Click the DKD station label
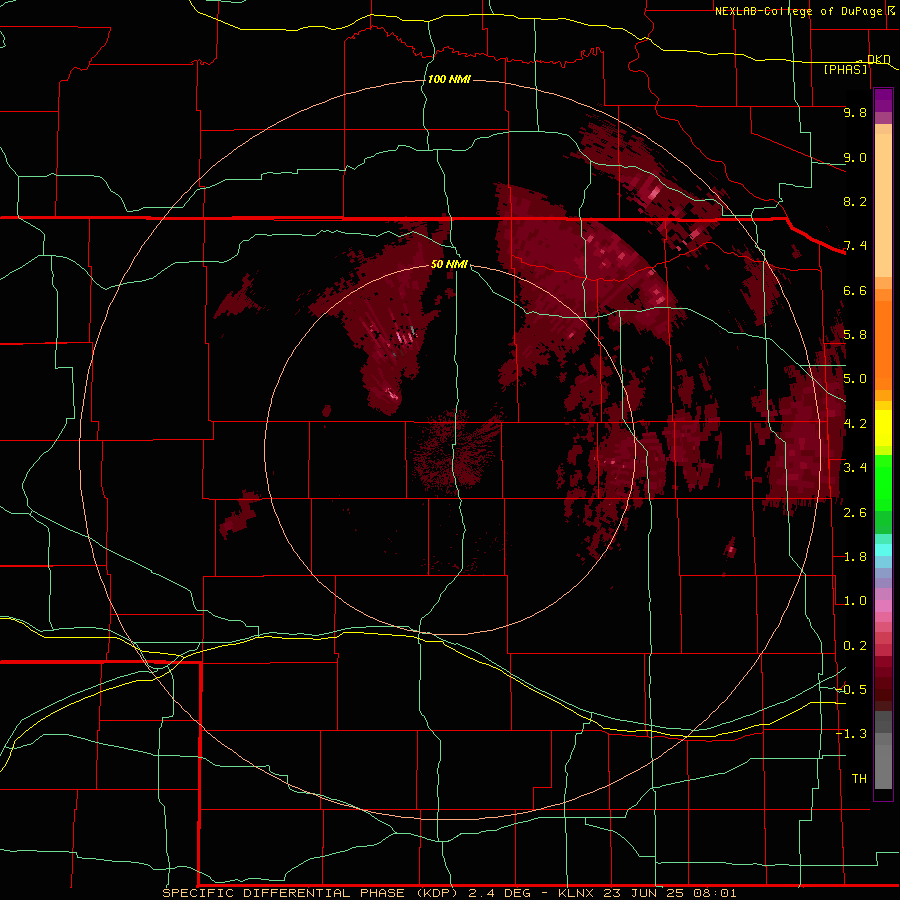This screenshot has height=900, width=900. [x=878, y=59]
